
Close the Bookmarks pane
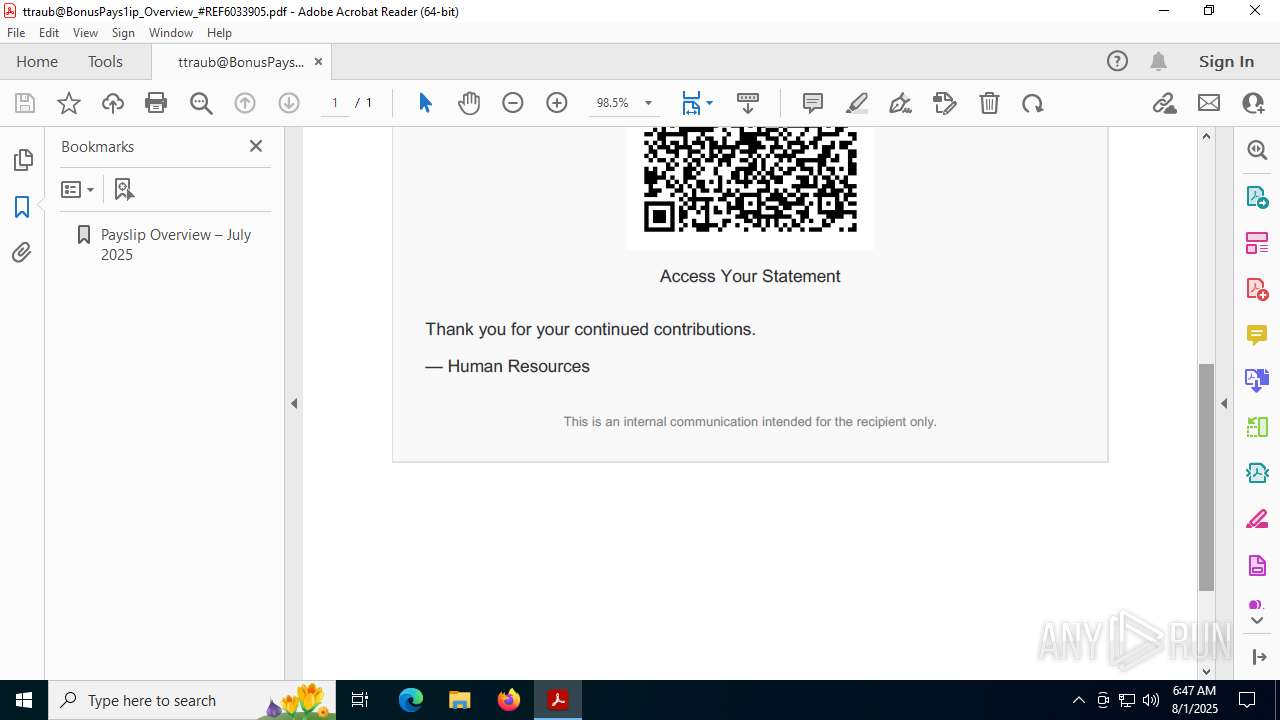256,146
